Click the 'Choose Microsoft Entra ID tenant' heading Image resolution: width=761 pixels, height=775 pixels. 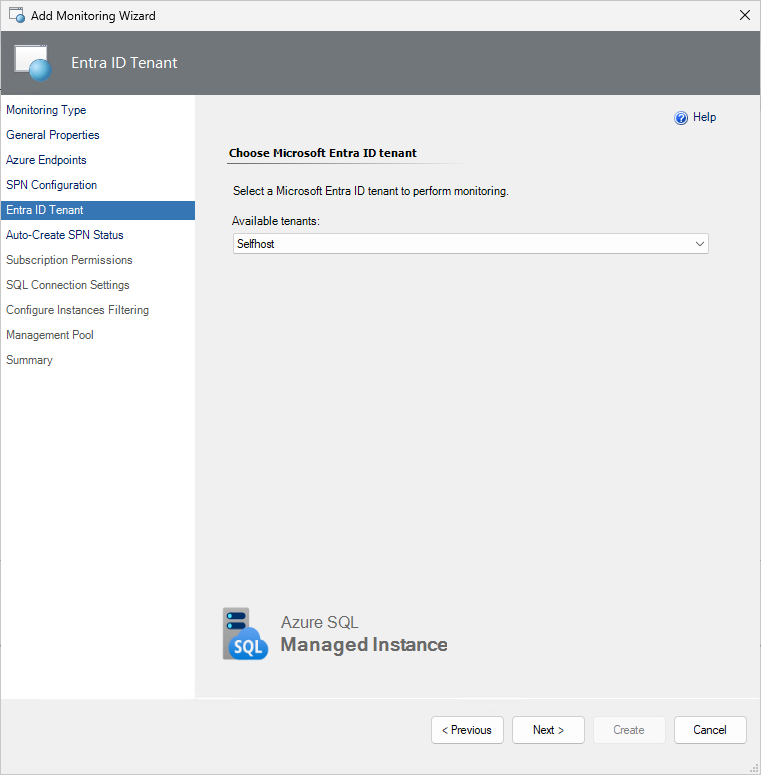tap(323, 153)
